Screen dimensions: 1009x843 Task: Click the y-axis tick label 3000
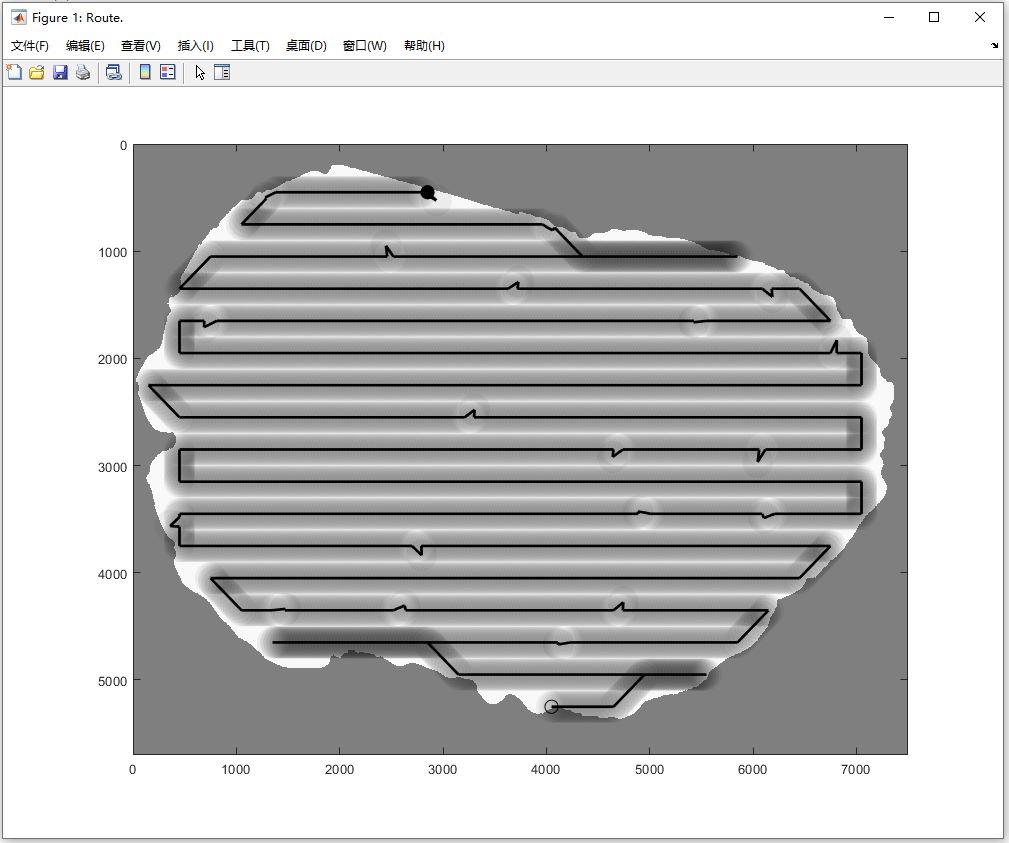coord(113,467)
